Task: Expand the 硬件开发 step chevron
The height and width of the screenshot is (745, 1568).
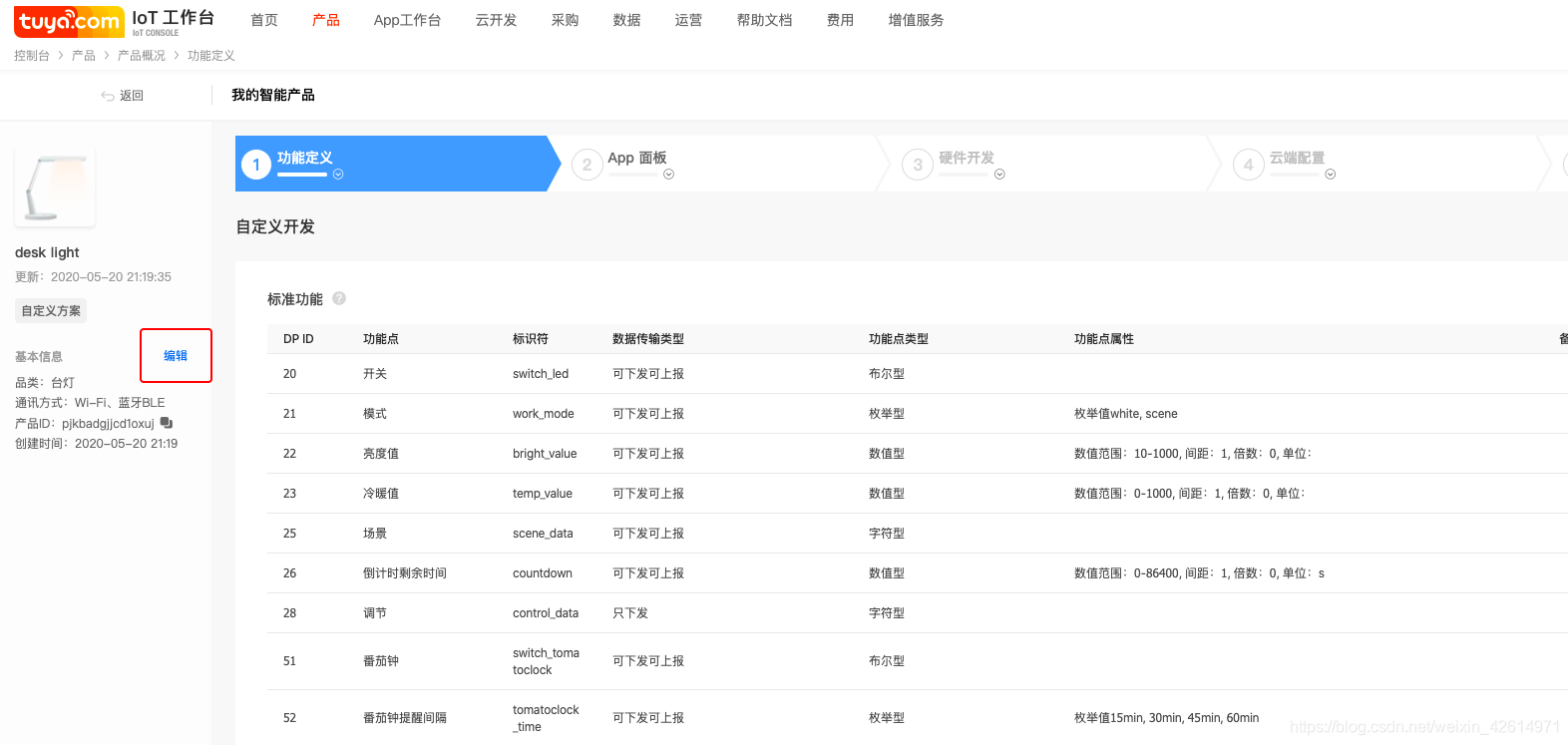Action: [999, 175]
